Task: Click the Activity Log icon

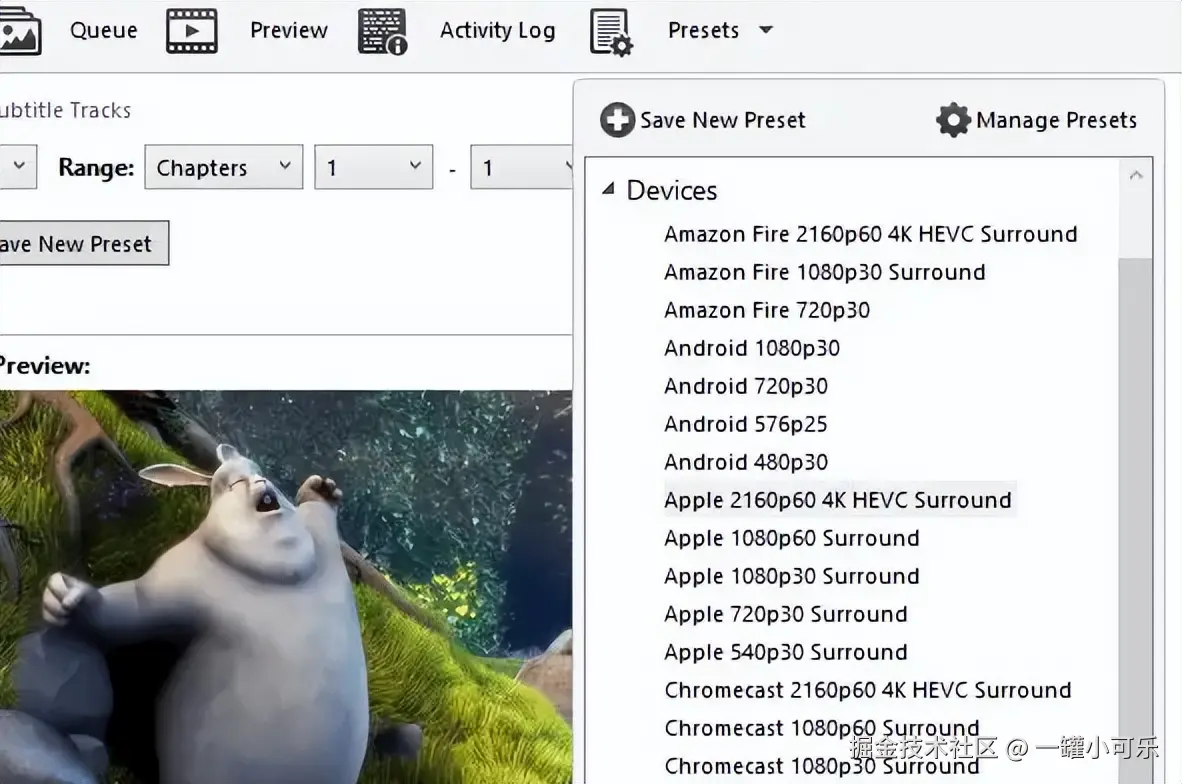Action: coord(382,32)
